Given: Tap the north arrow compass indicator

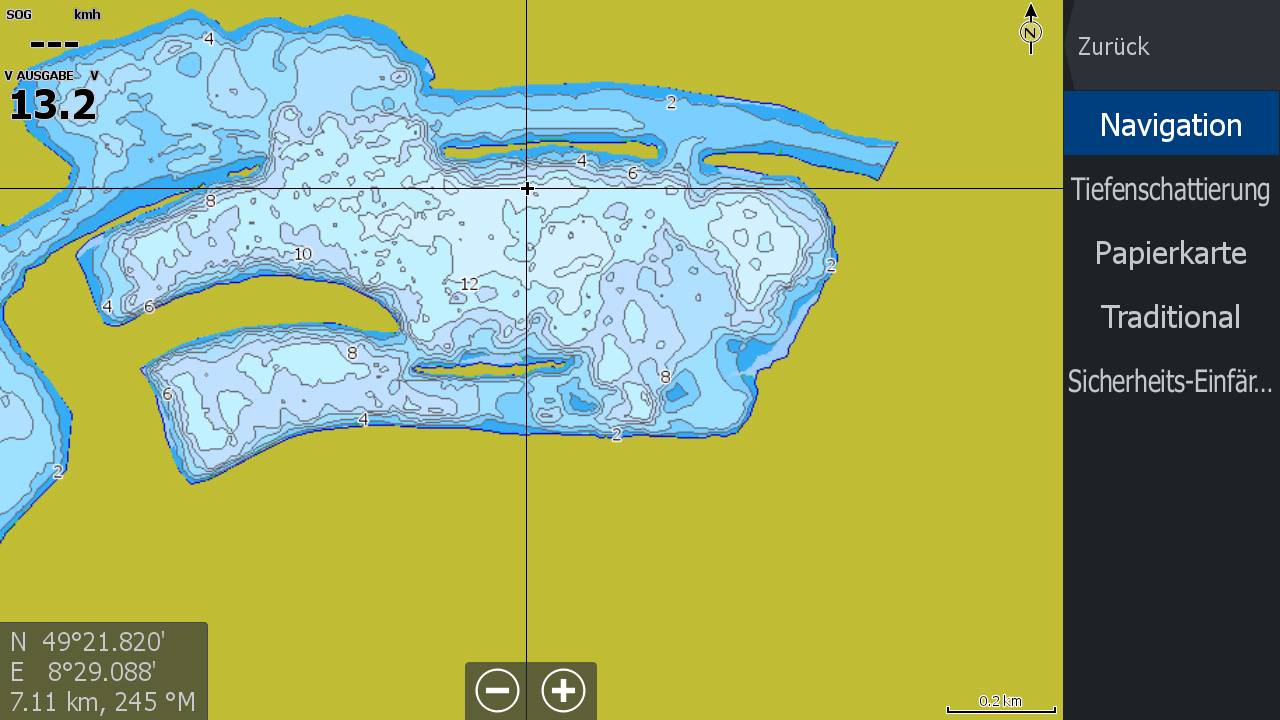Looking at the screenshot, I should pos(1030,28).
